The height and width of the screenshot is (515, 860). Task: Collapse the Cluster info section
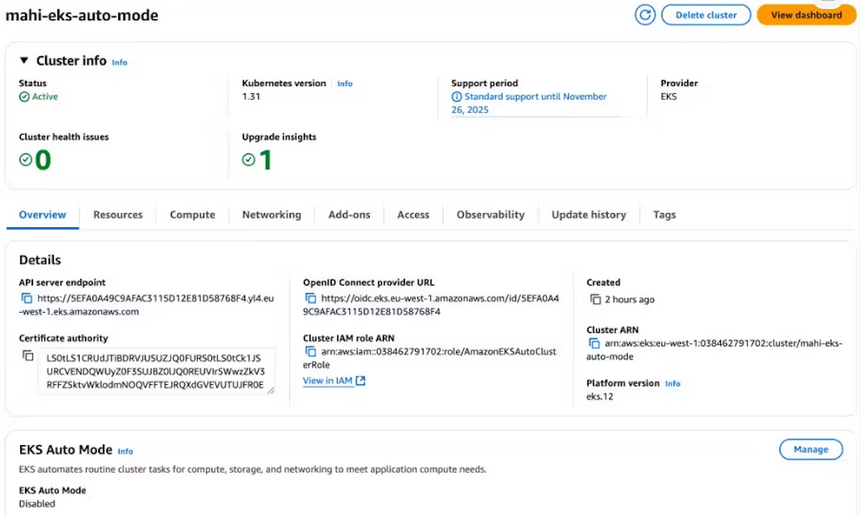tap(24, 60)
